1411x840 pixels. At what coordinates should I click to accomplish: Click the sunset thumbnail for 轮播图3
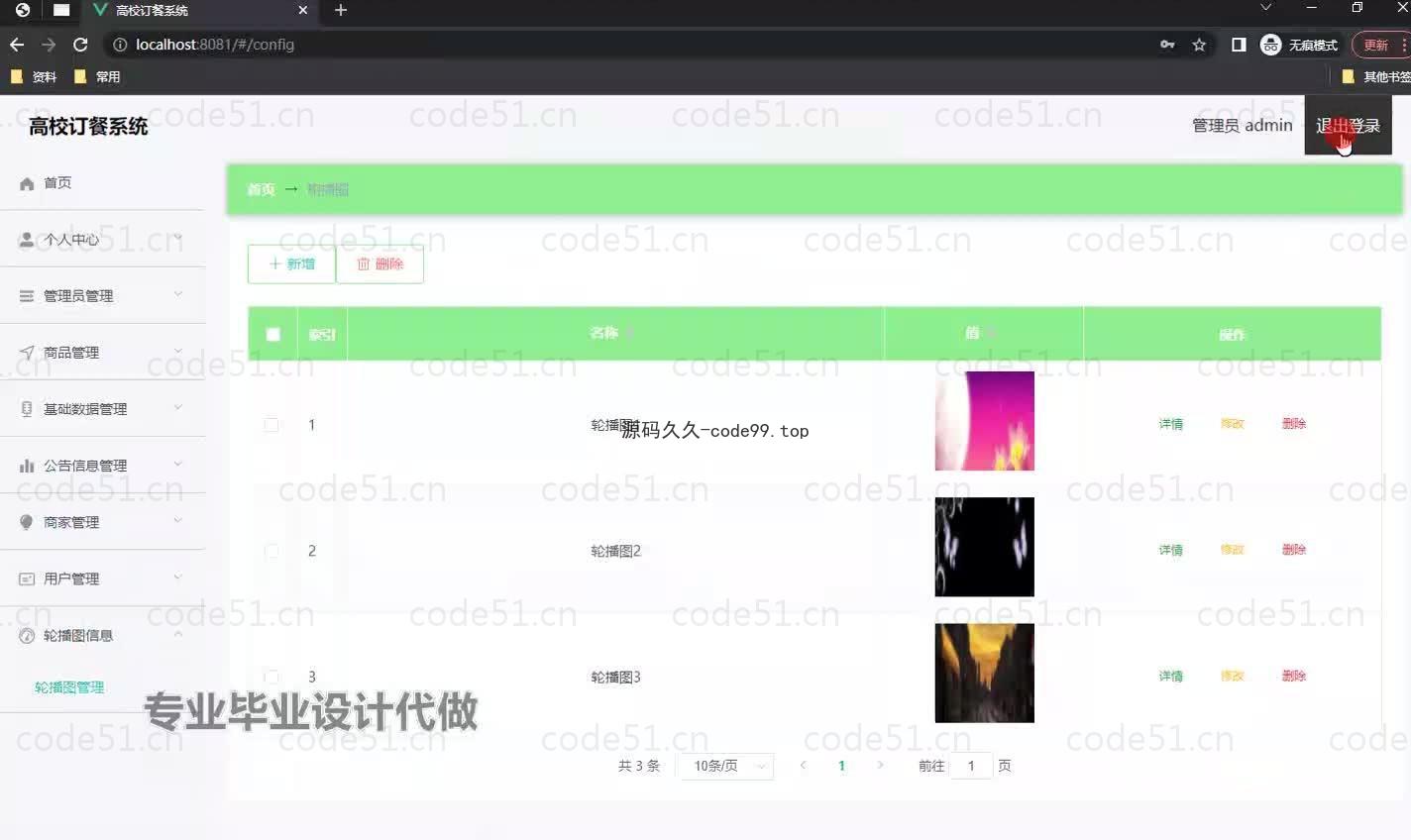(x=984, y=673)
